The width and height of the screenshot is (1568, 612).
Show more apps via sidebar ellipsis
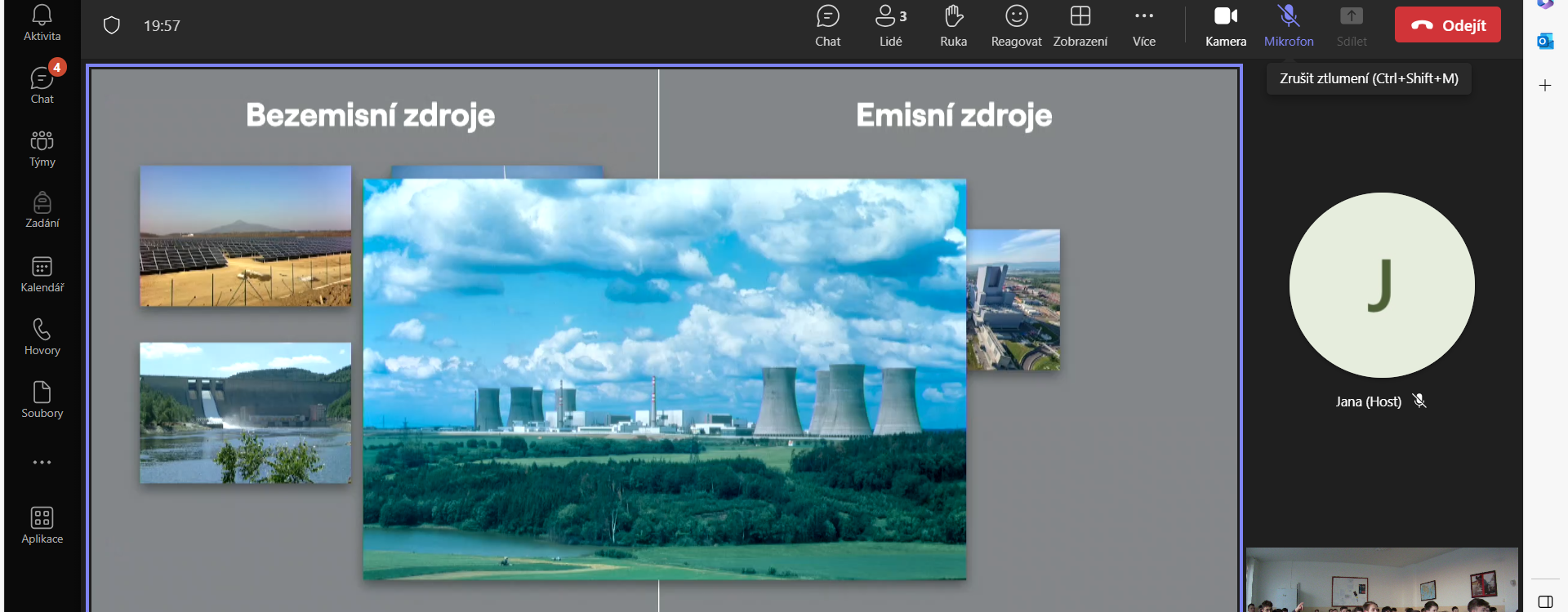coord(42,462)
